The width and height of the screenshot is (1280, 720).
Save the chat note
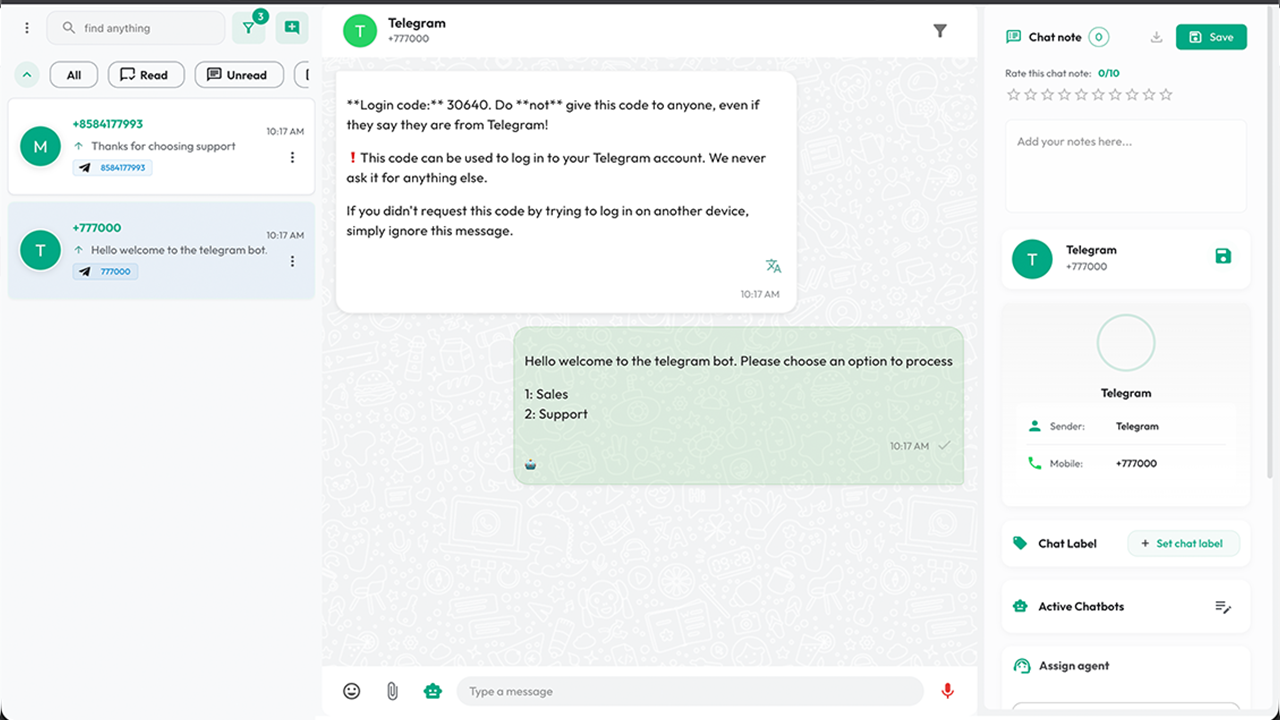click(x=1211, y=37)
